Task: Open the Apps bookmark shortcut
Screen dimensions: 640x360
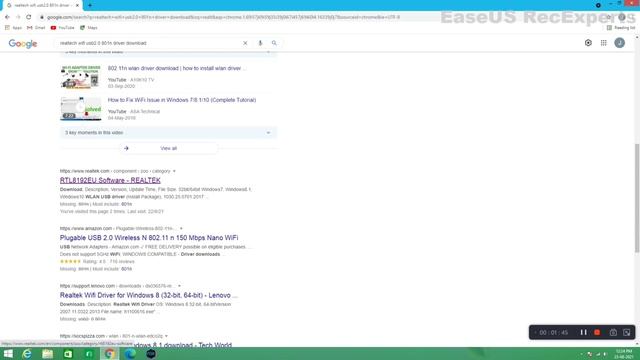Action: [13, 28]
